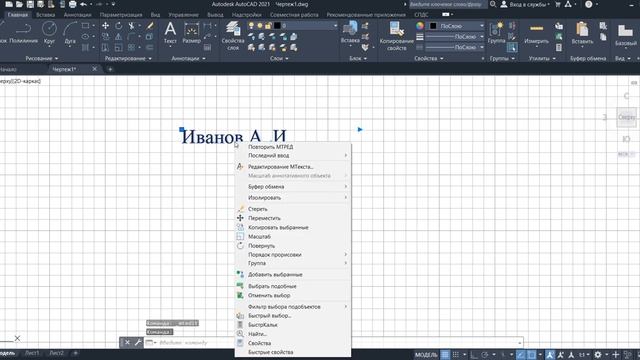
Task: Toggle polar tracking in status bar
Action: coord(484,355)
